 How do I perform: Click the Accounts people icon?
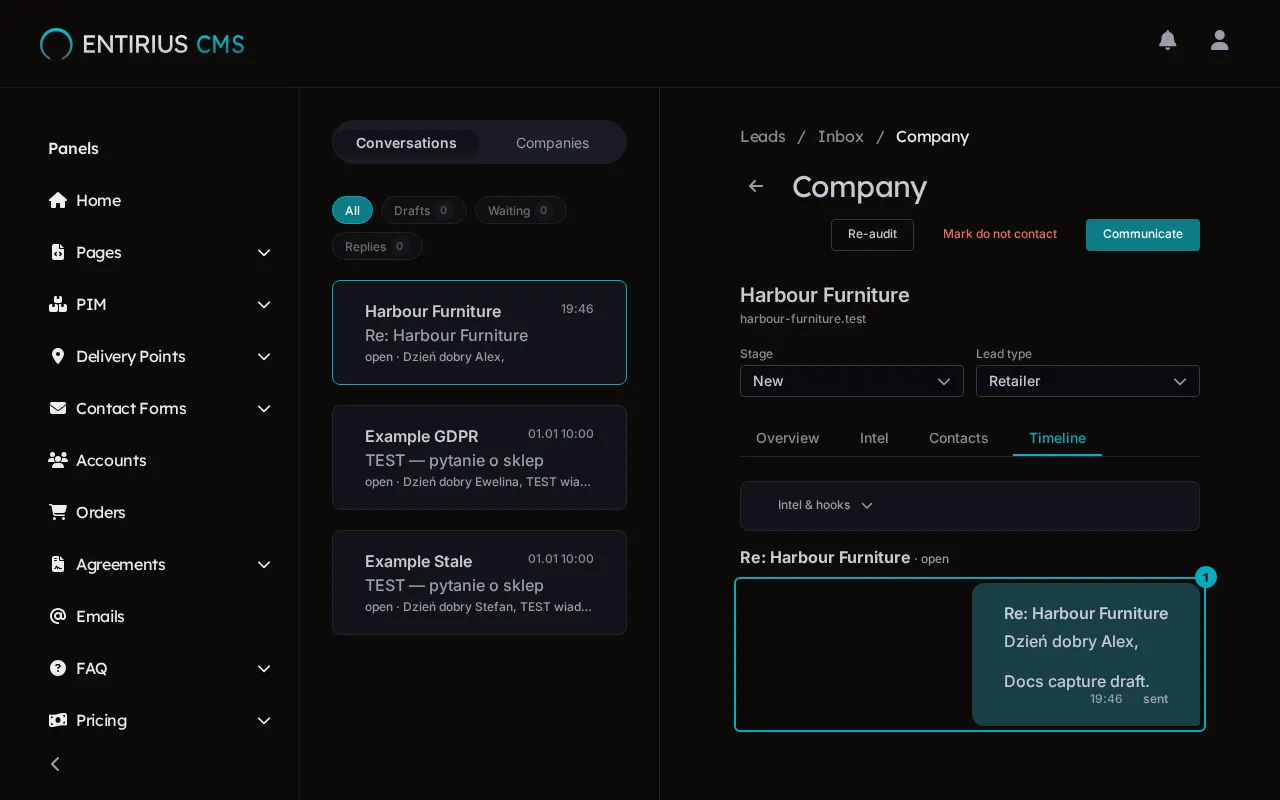tap(58, 460)
